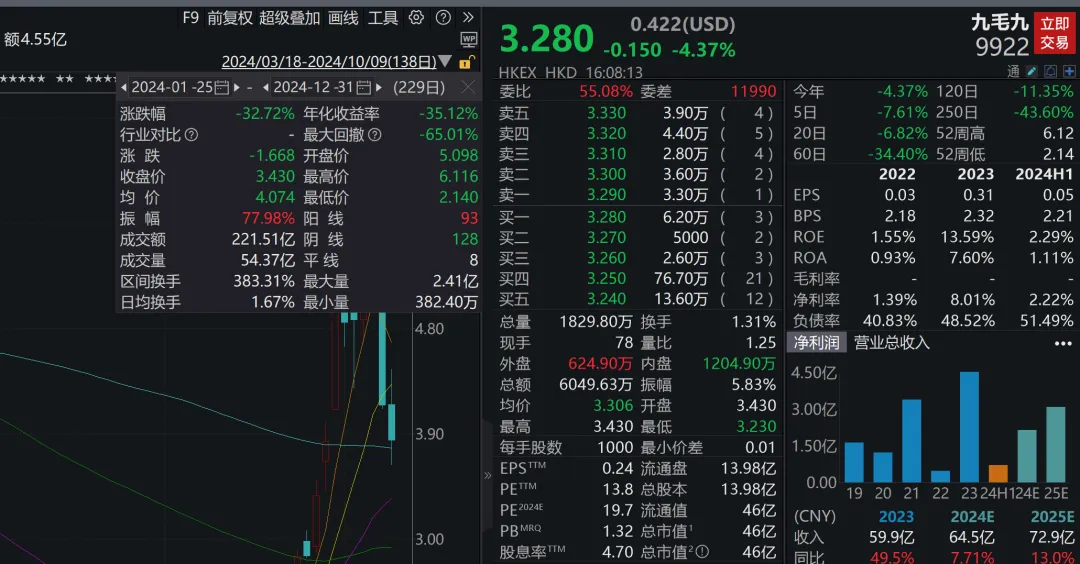Image resolution: width=1080 pixels, height=564 pixels.
Task: Click 委比 value 55.08%
Action: tap(605, 91)
